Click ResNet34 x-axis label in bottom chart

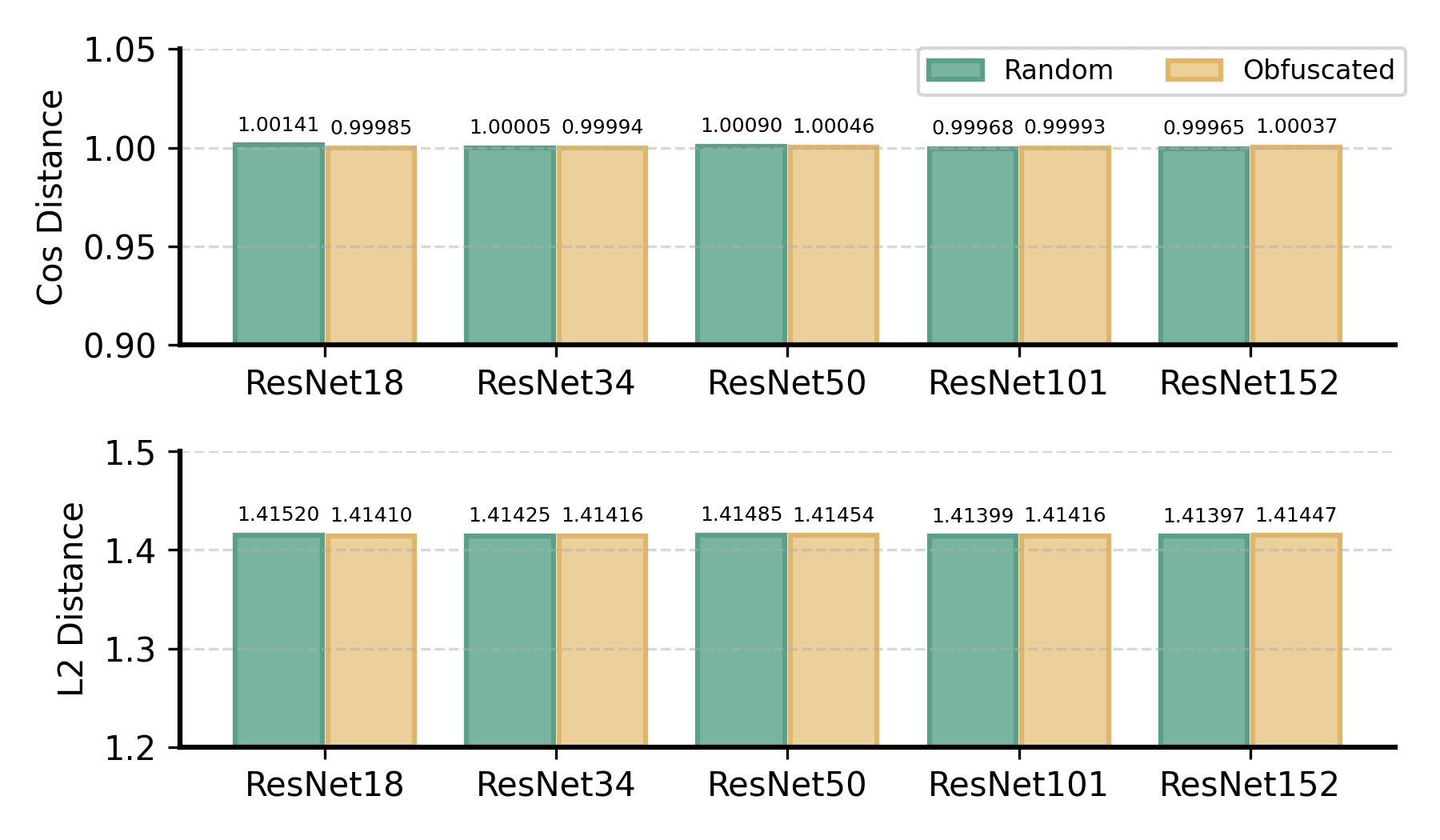point(555,785)
